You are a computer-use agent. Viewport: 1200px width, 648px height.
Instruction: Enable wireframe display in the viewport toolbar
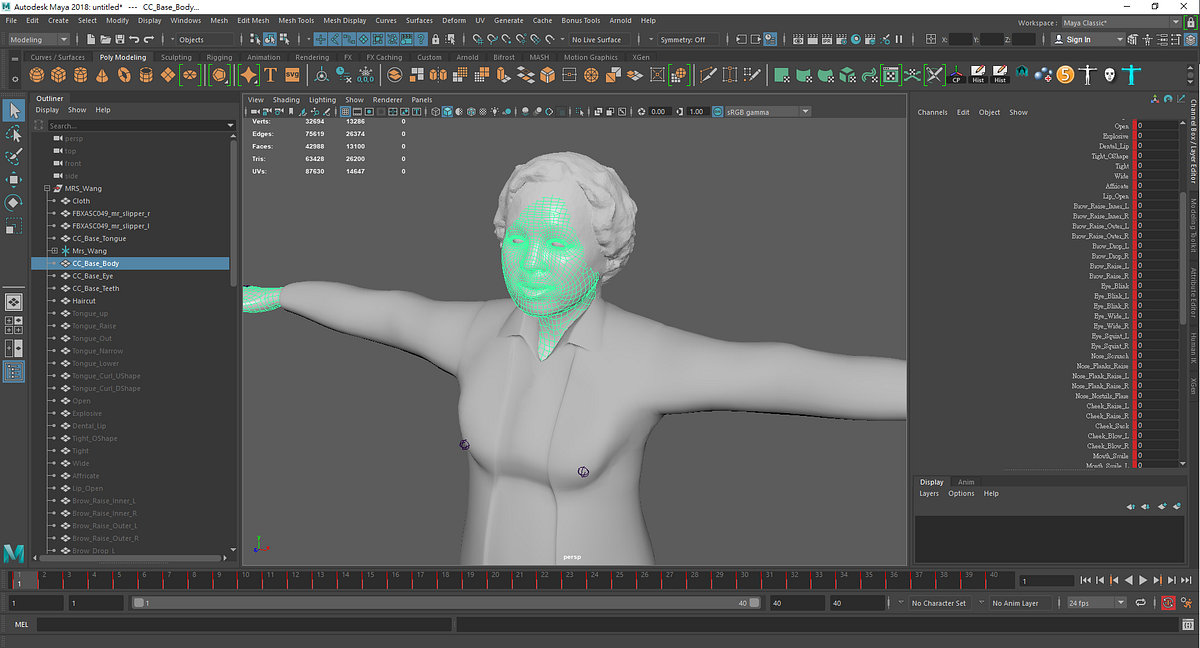point(434,111)
